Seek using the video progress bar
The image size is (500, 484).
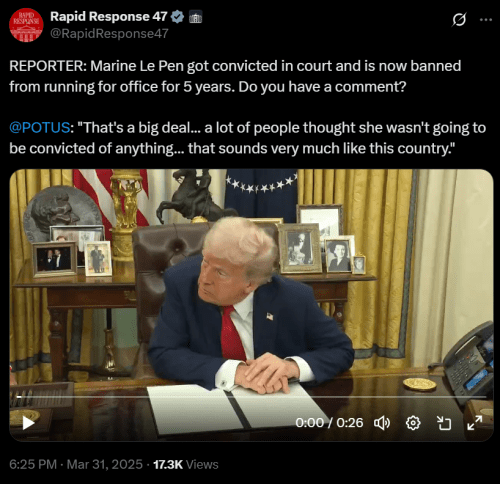251,397
